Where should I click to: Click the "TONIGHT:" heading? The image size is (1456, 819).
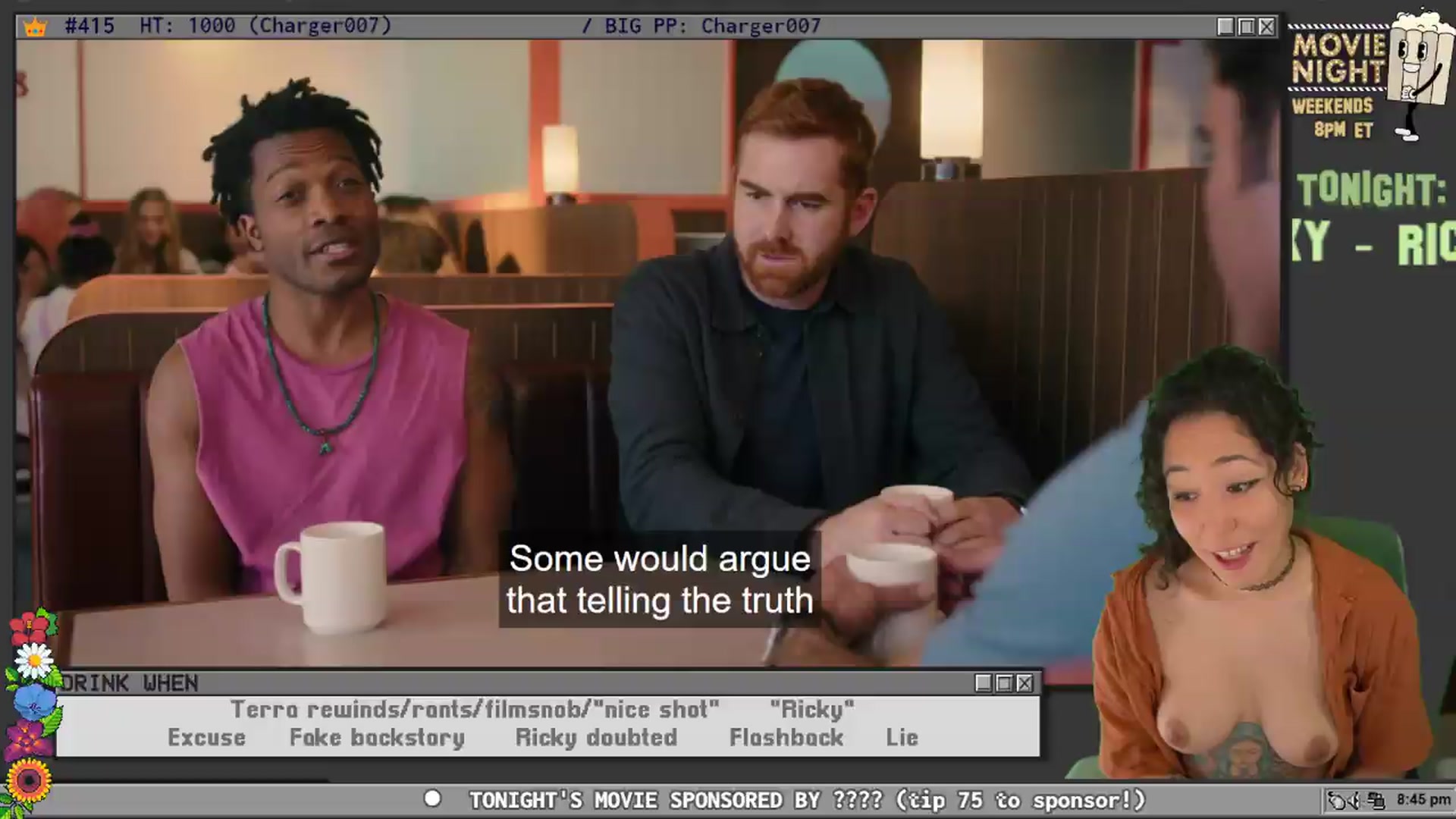[1372, 190]
